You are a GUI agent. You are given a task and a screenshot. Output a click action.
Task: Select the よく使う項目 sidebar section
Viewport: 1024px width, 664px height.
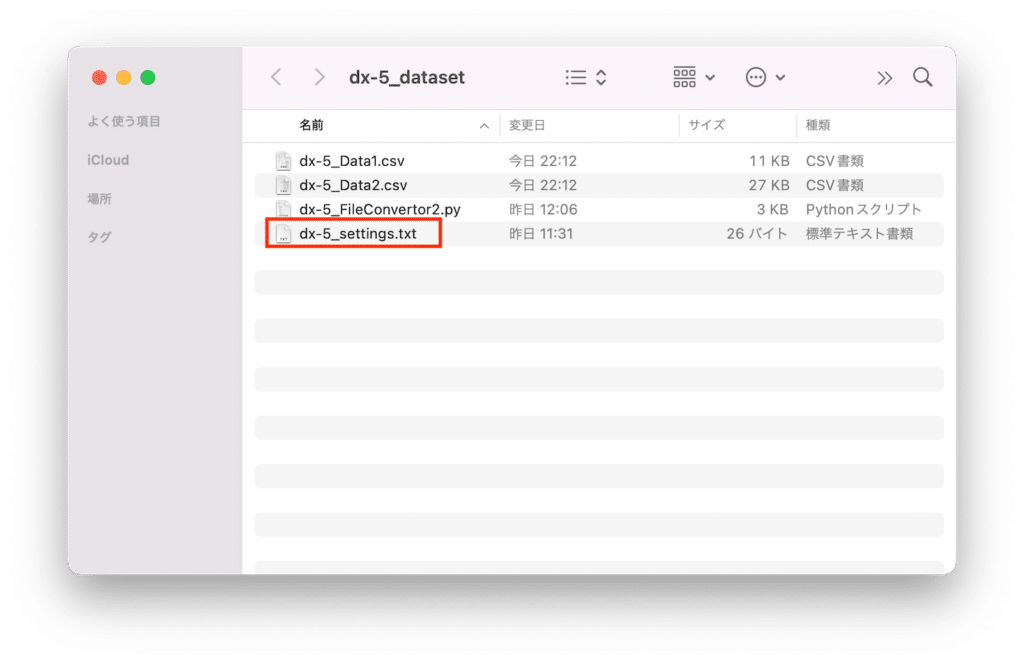click(x=124, y=121)
